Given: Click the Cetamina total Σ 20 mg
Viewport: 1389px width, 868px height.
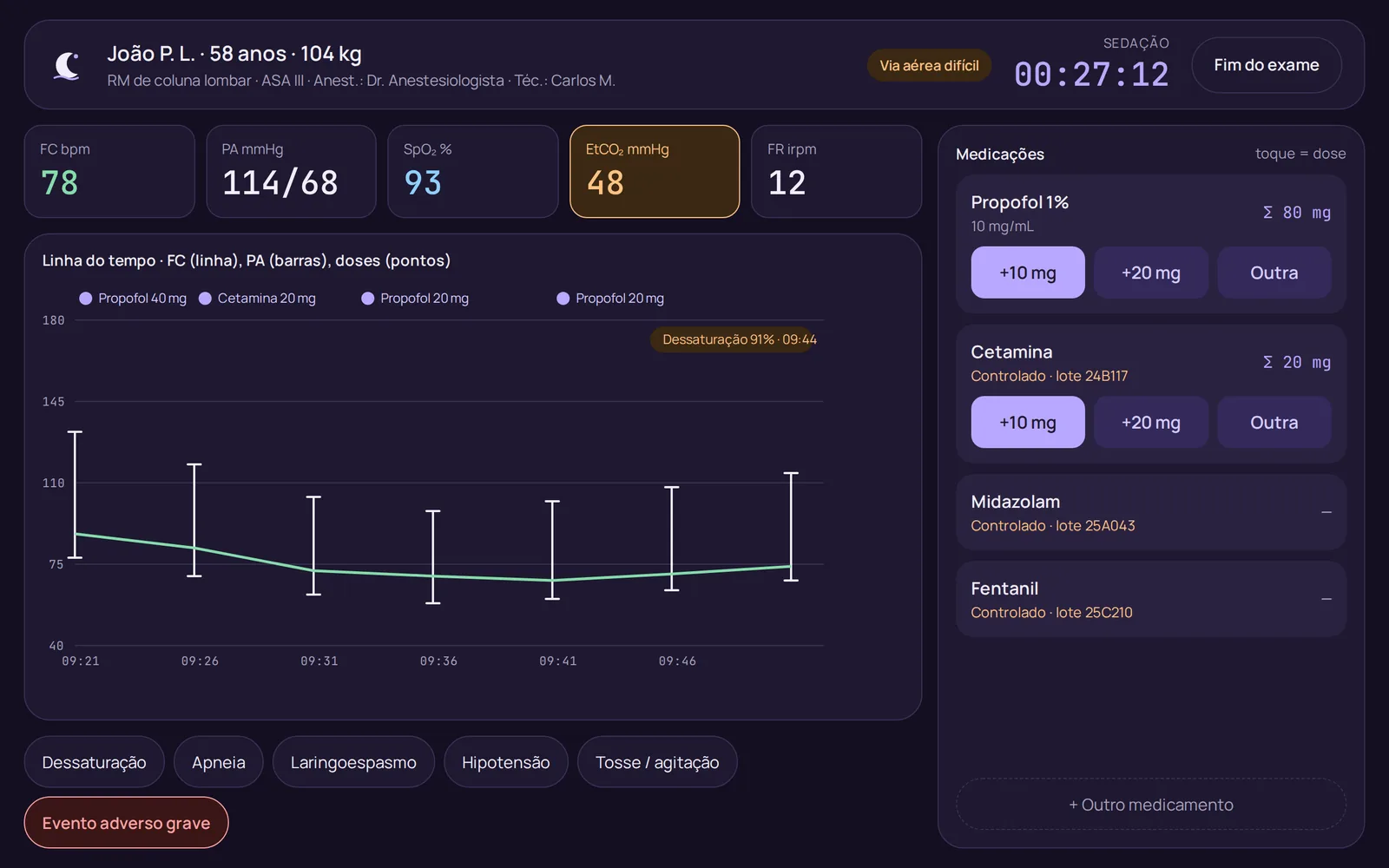Looking at the screenshot, I should (1297, 363).
